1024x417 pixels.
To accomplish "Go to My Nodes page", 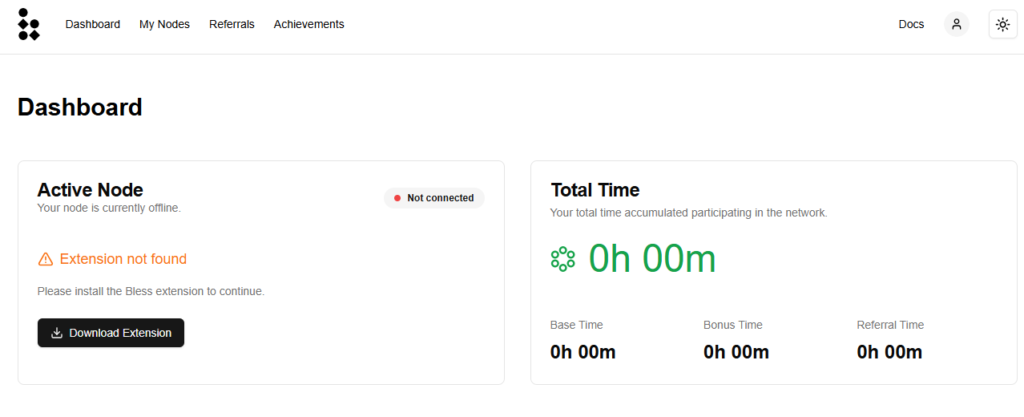I will tap(165, 24).
